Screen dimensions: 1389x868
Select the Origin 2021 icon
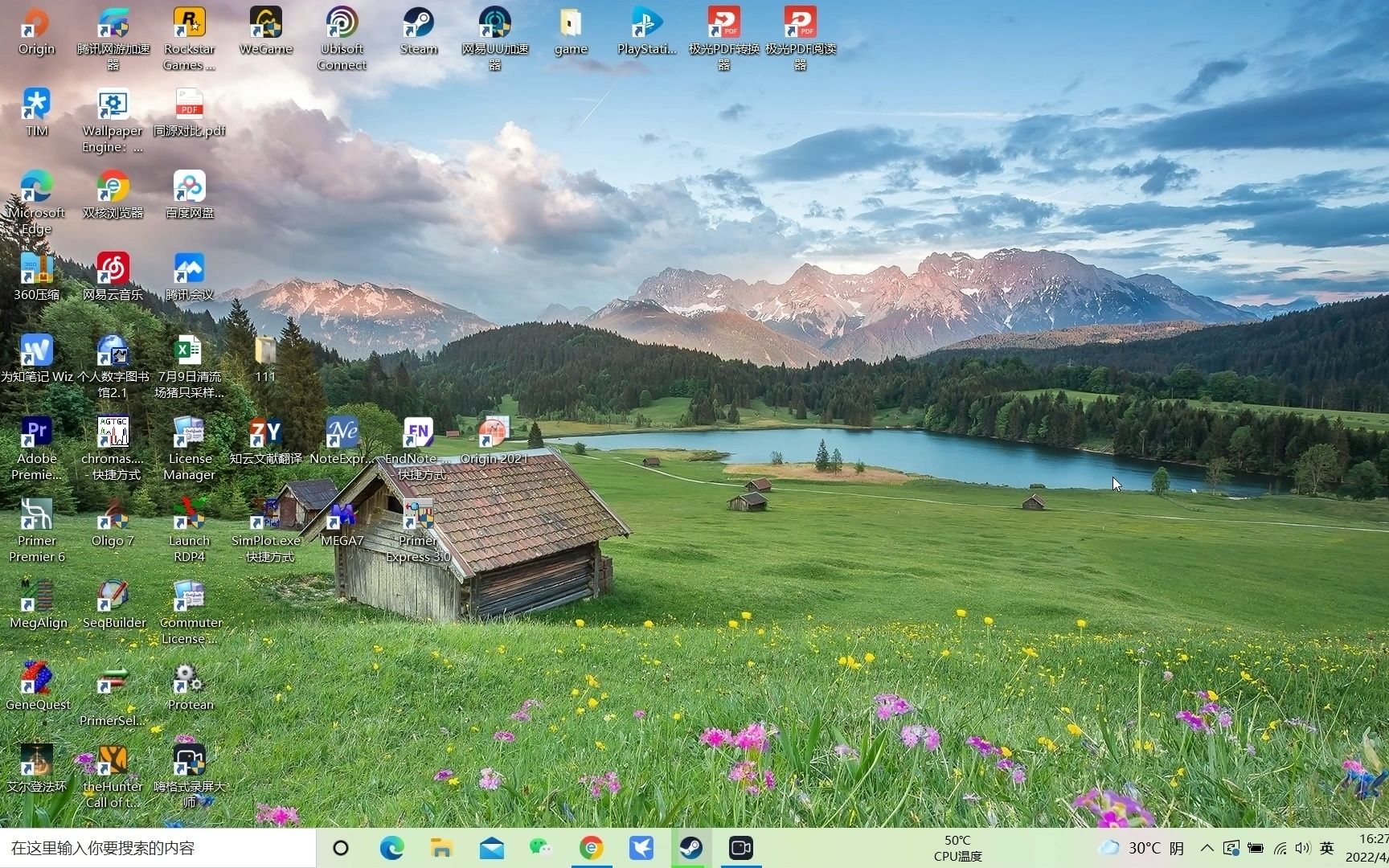(494, 440)
